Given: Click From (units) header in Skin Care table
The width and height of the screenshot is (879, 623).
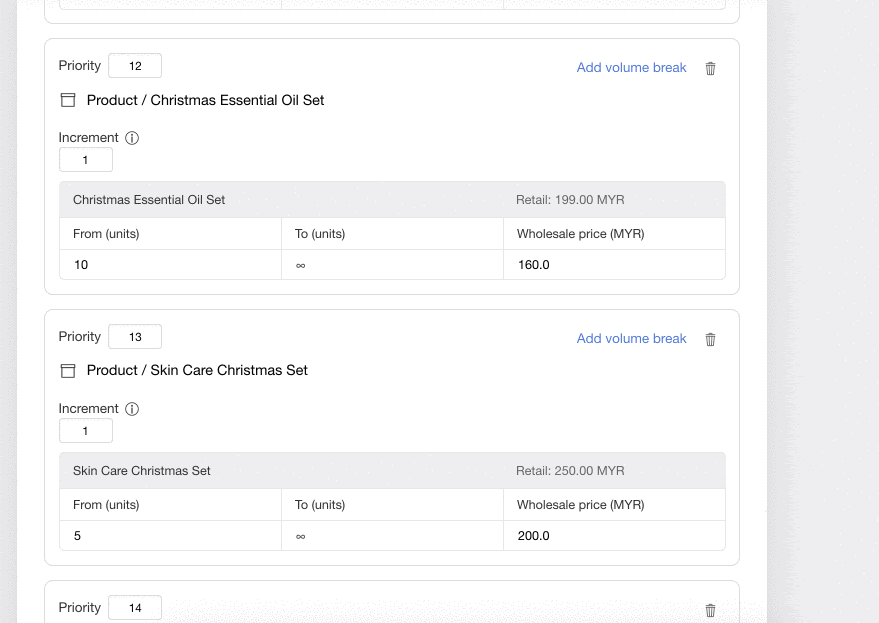Looking at the screenshot, I should (106, 505).
